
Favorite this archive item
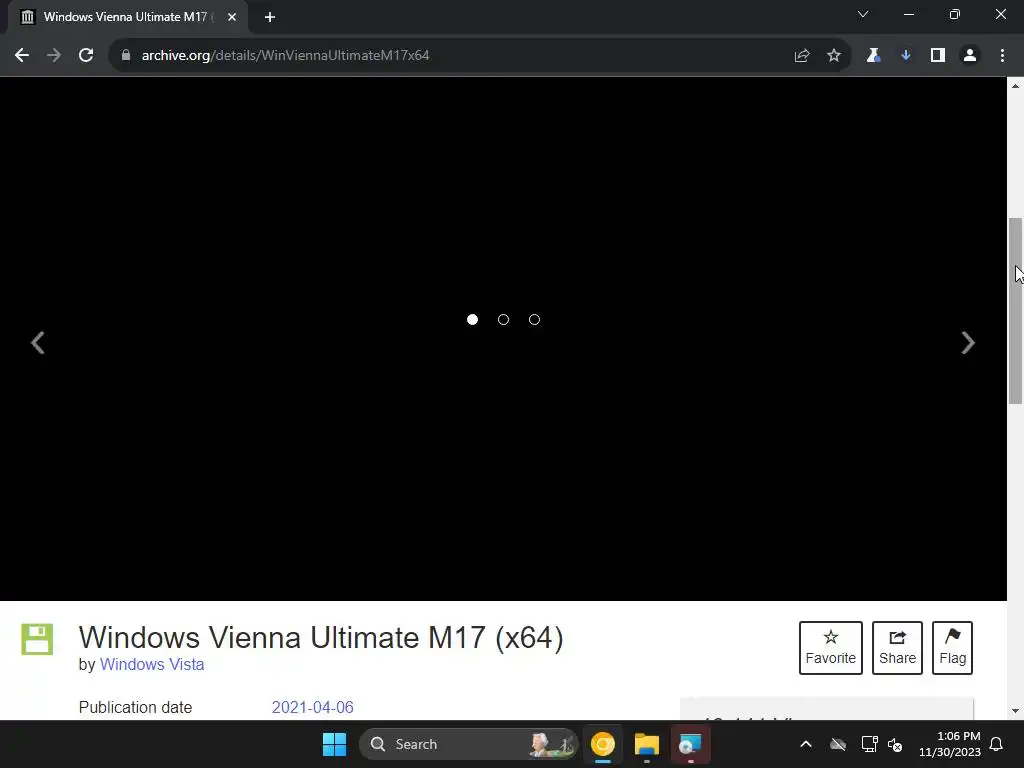coord(831,648)
